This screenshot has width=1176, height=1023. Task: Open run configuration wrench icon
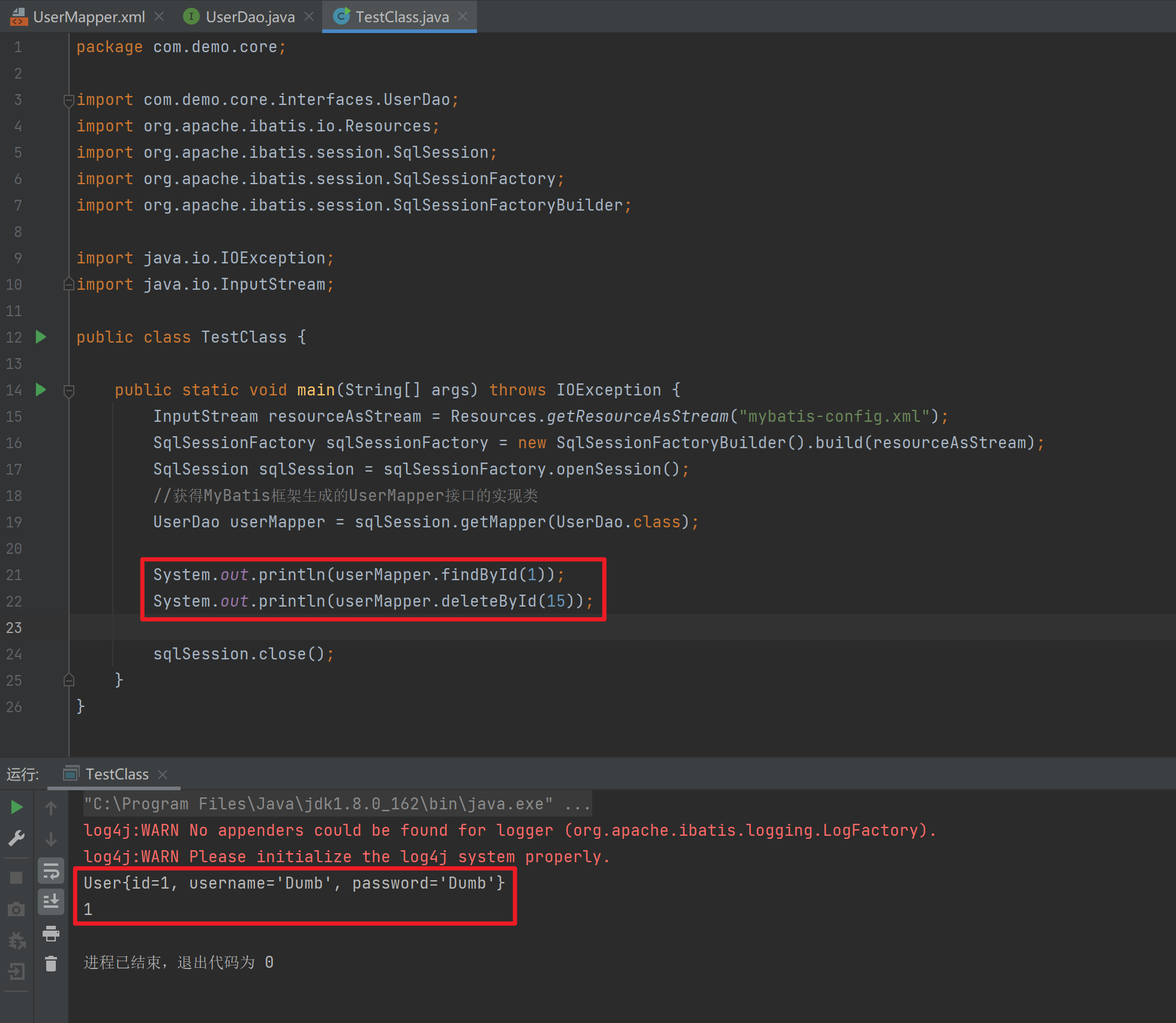pos(17,838)
